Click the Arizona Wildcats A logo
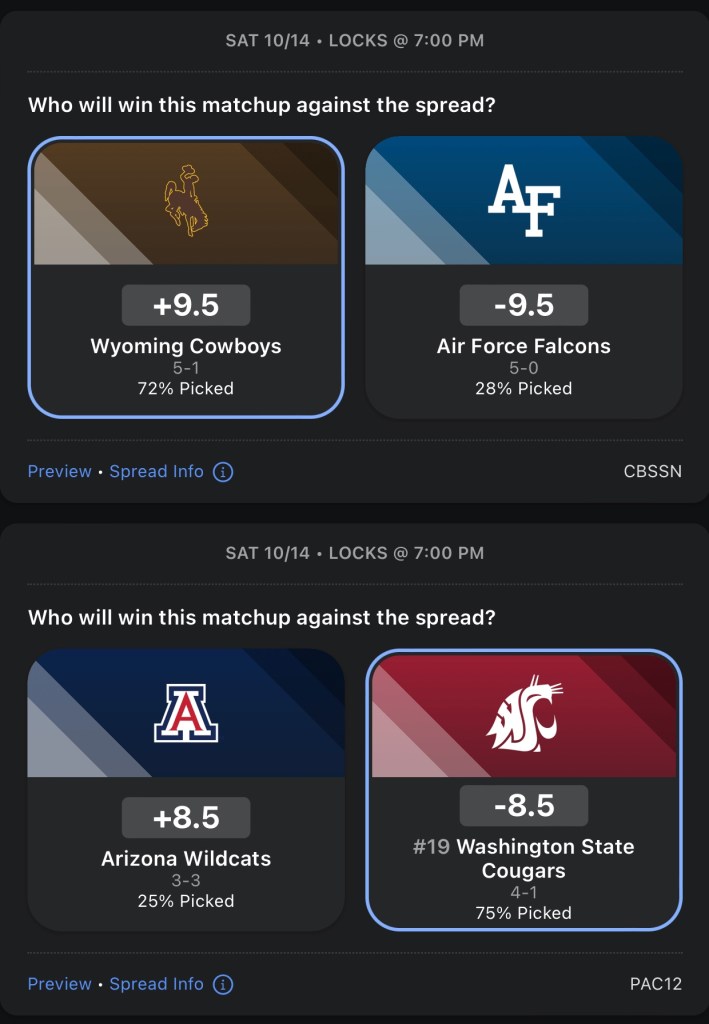709x1024 pixels. click(185, 713)
